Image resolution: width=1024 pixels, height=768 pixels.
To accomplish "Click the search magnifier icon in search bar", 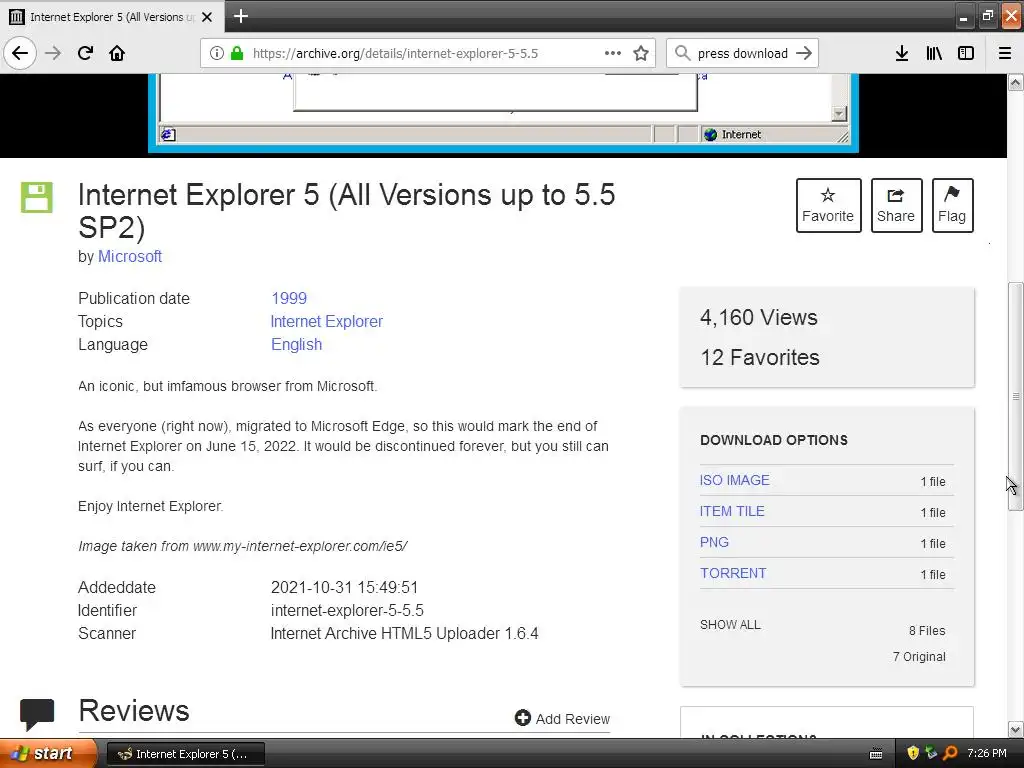I will [682, 54].
